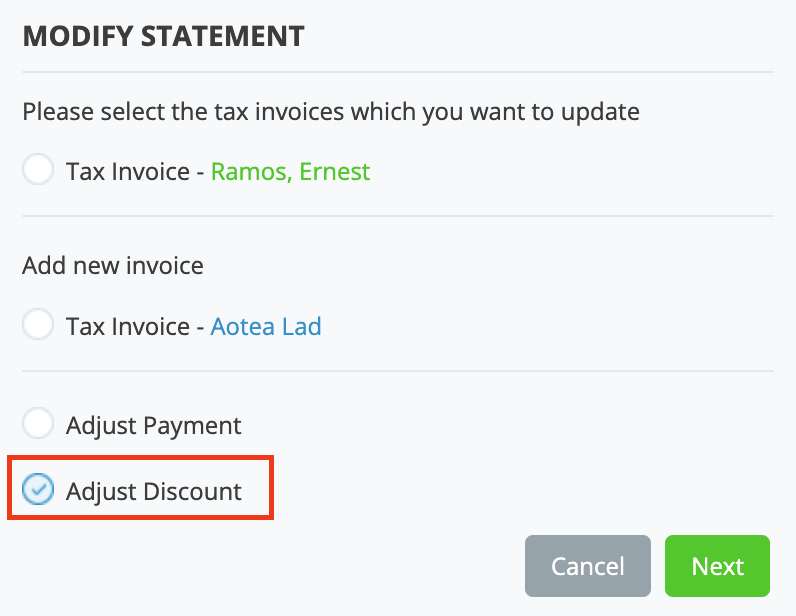Click the empty space left of the Cancel button
The image size is (796, 616).
(300, 566)
